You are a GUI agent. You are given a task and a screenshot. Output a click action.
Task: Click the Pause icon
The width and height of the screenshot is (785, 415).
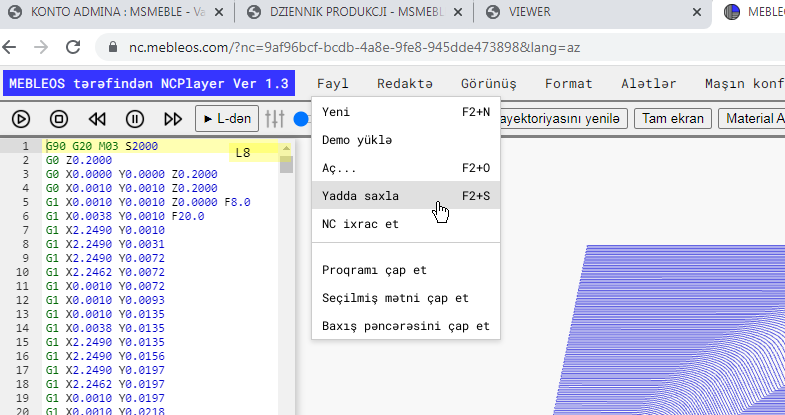135,119
